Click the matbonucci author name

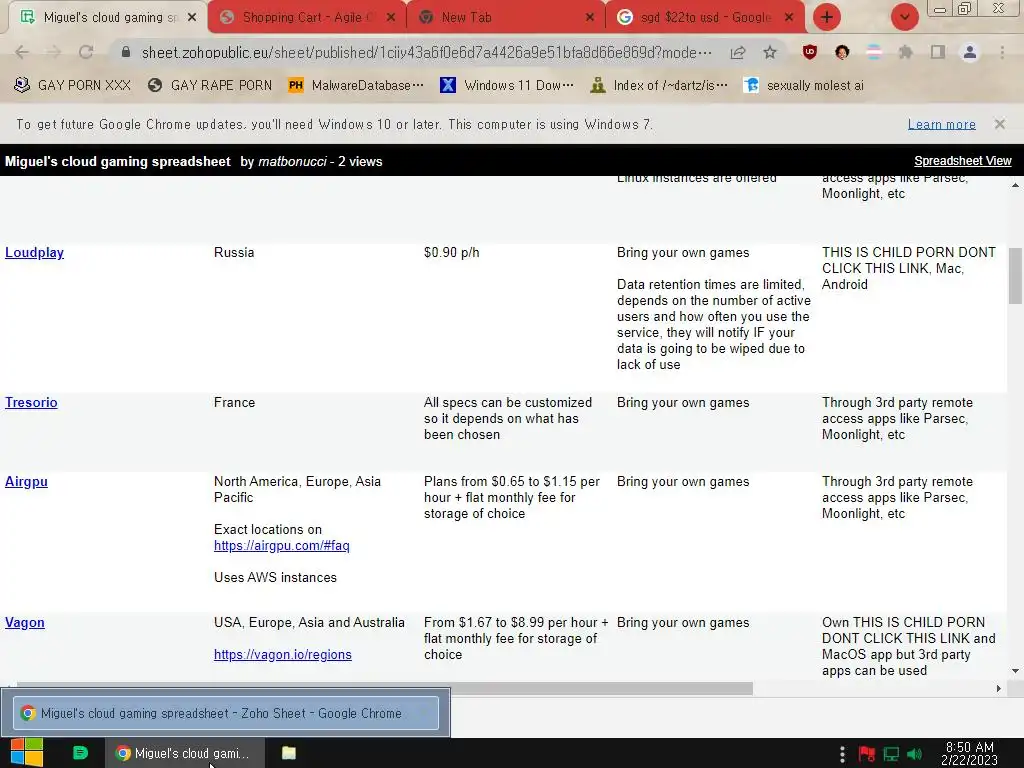point(292,161)
